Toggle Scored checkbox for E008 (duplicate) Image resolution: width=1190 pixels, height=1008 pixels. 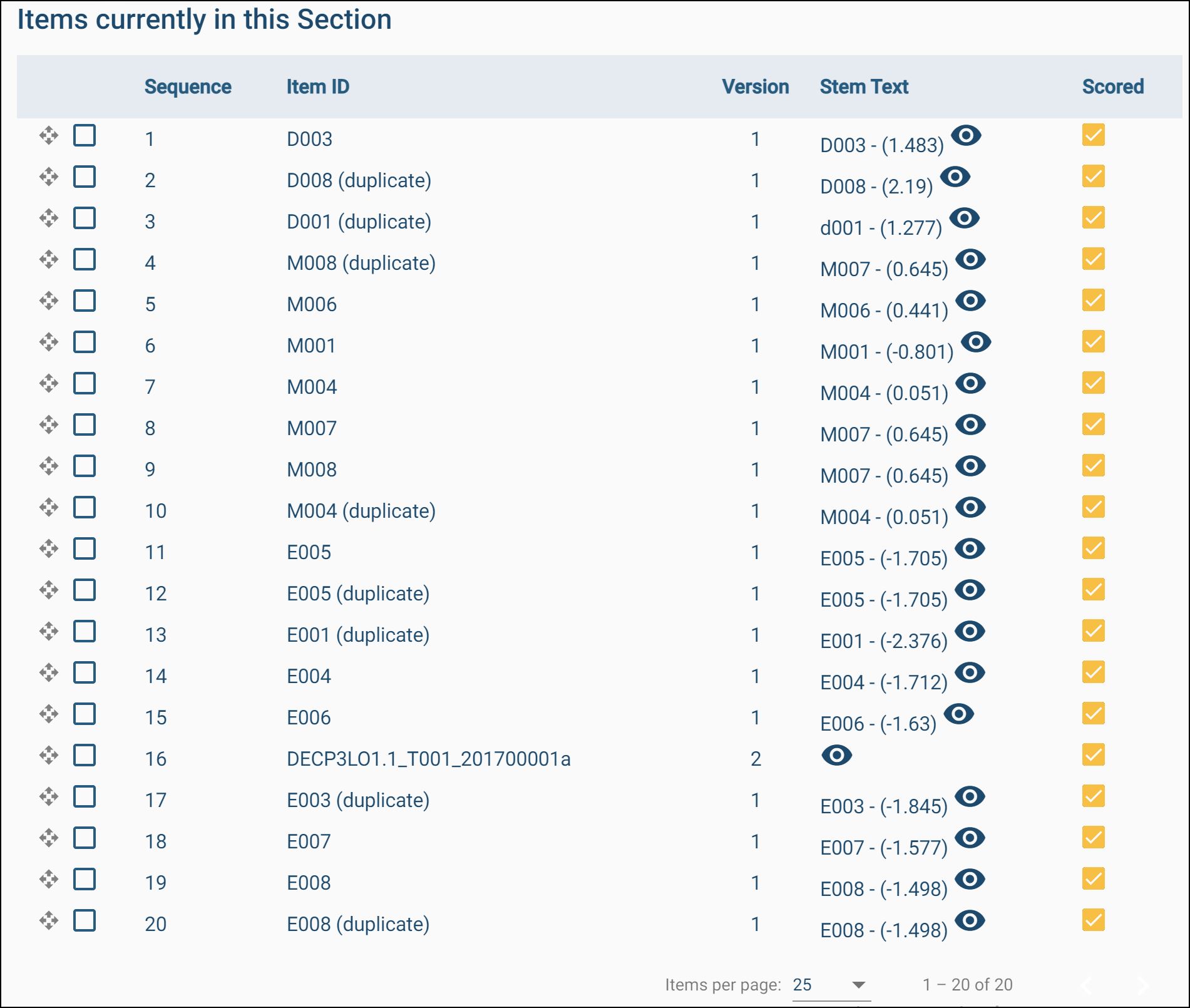click(x=1093, y=920)
